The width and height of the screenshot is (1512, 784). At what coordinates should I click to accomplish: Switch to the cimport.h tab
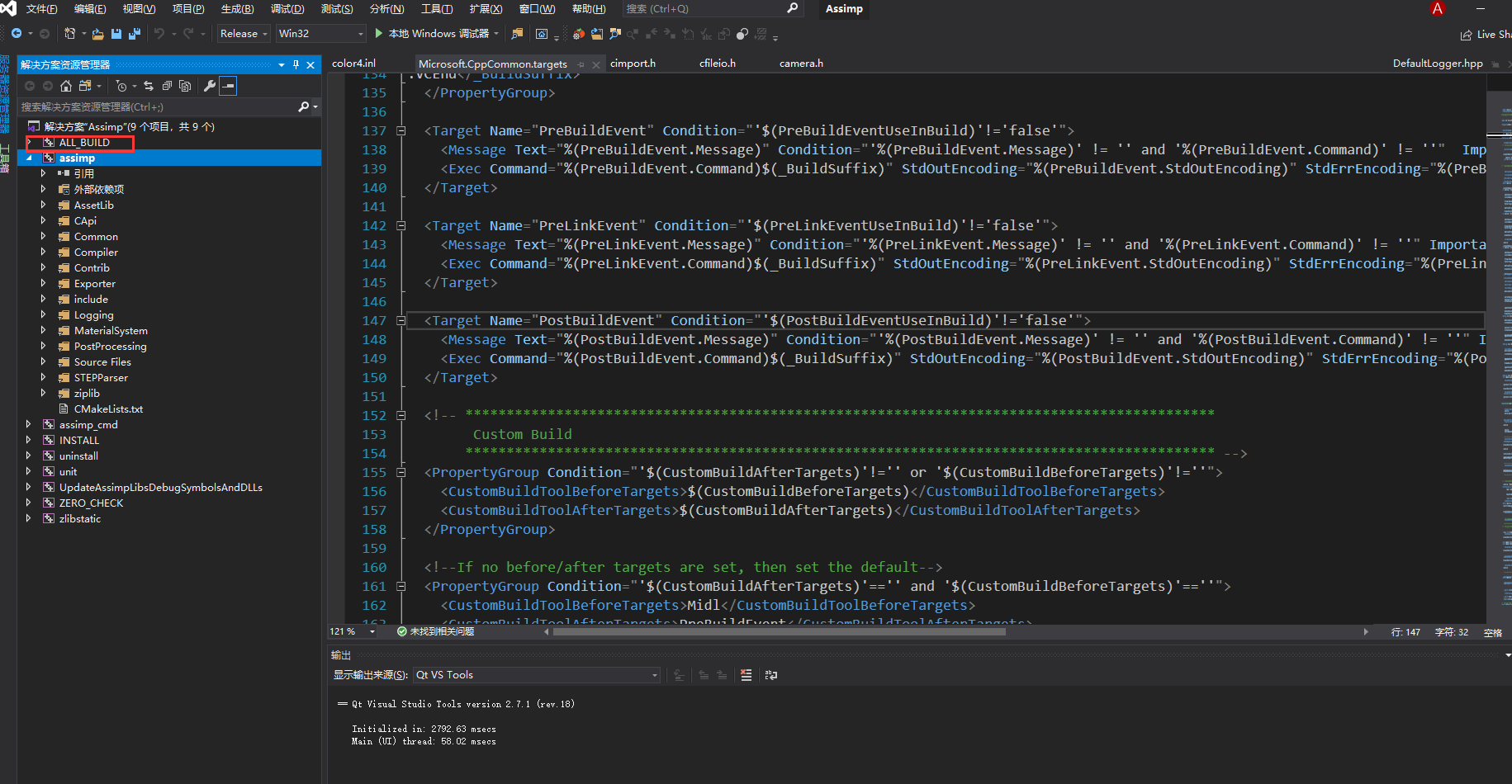point(633,63)
